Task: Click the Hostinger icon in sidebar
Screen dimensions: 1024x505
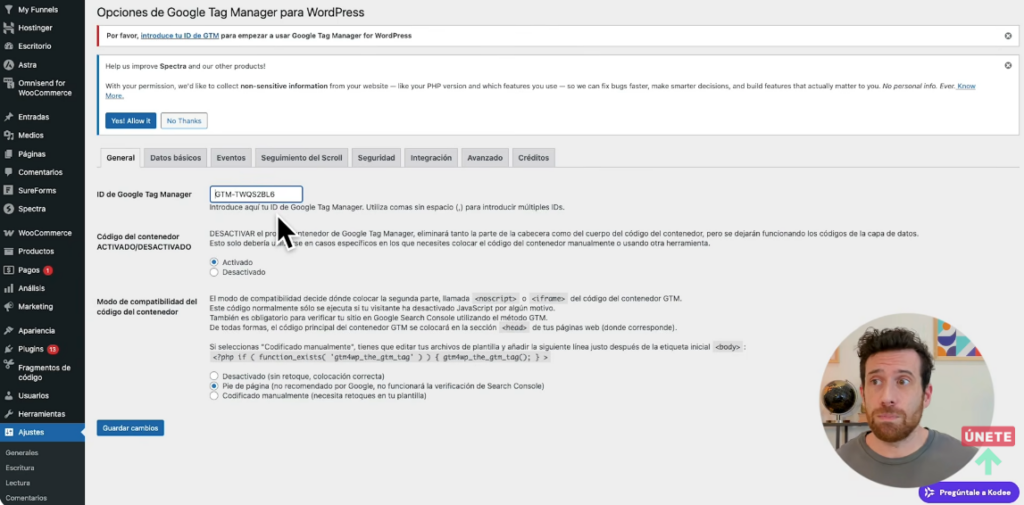Action: click(x=8, y=28)
